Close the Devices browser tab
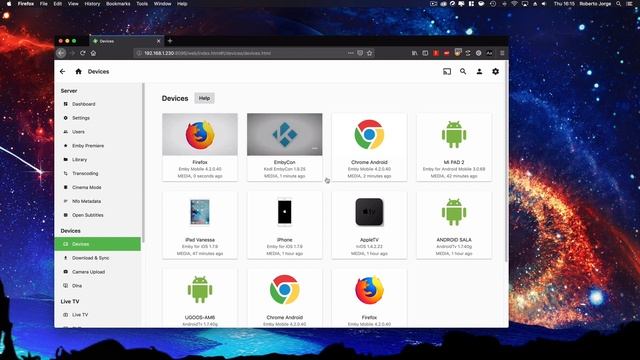This screenshot has height=360, width=640. pyautogui.click(x=158, y=41)
